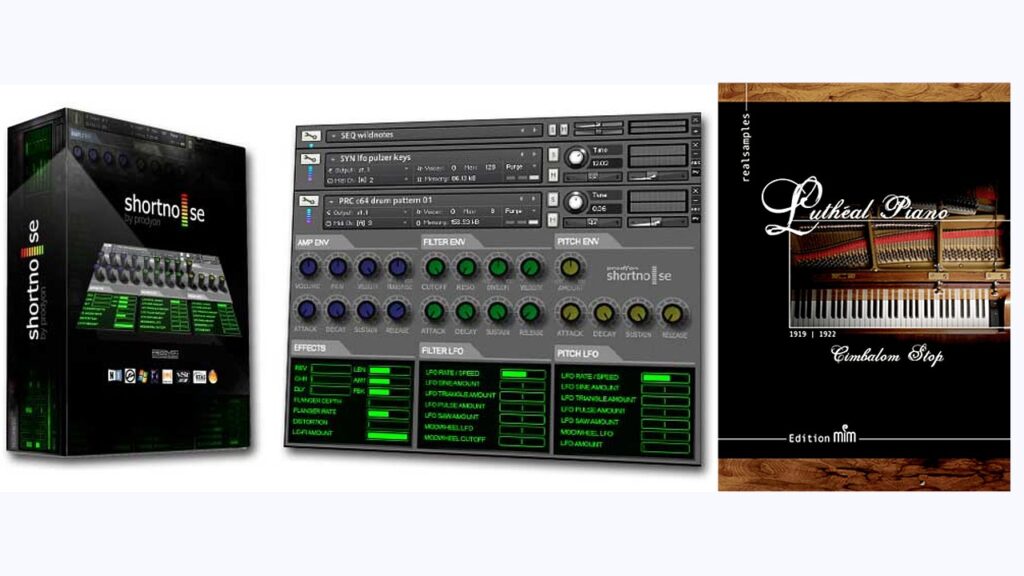This screenshot has width=1024, height=576.
Task: Mute the SEQ wildnotes instrument
Action: coord(564,129)
